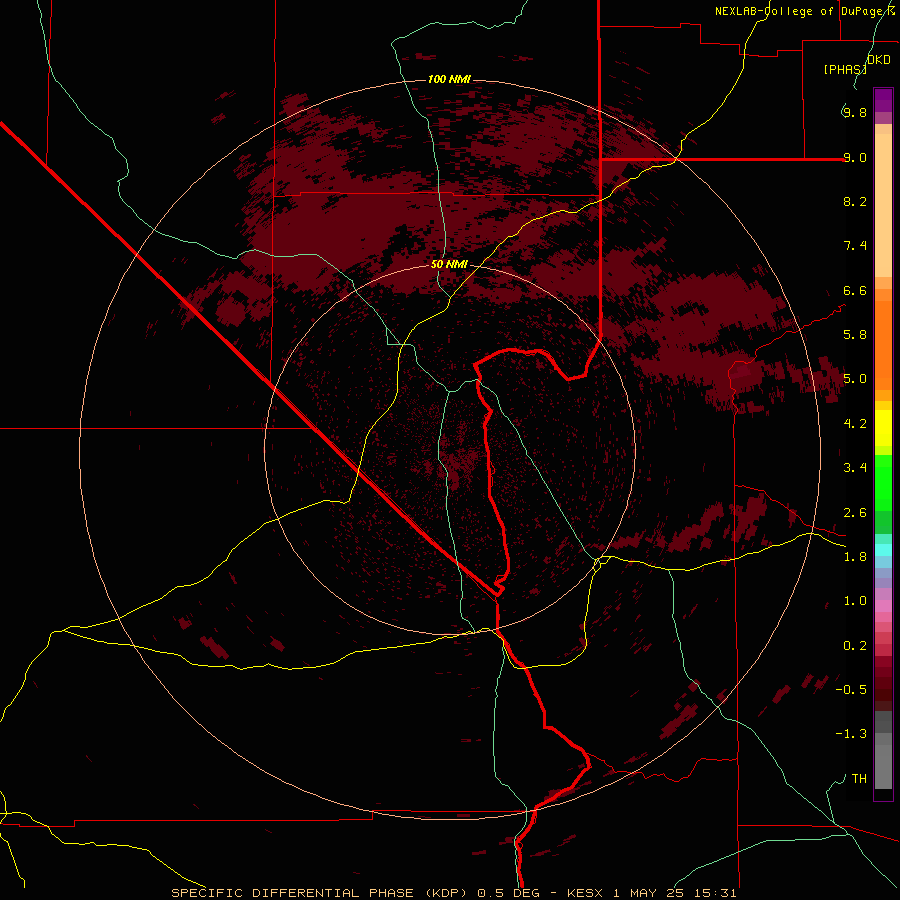Click the [PHAS] units label

845,69
